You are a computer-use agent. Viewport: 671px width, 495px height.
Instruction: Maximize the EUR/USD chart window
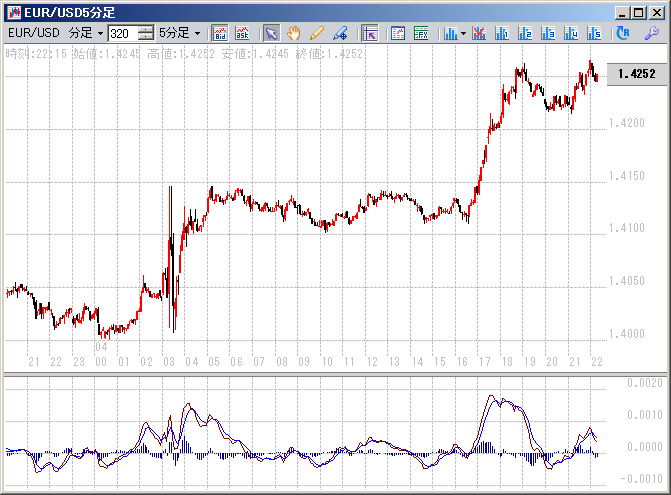click(638, 13)
